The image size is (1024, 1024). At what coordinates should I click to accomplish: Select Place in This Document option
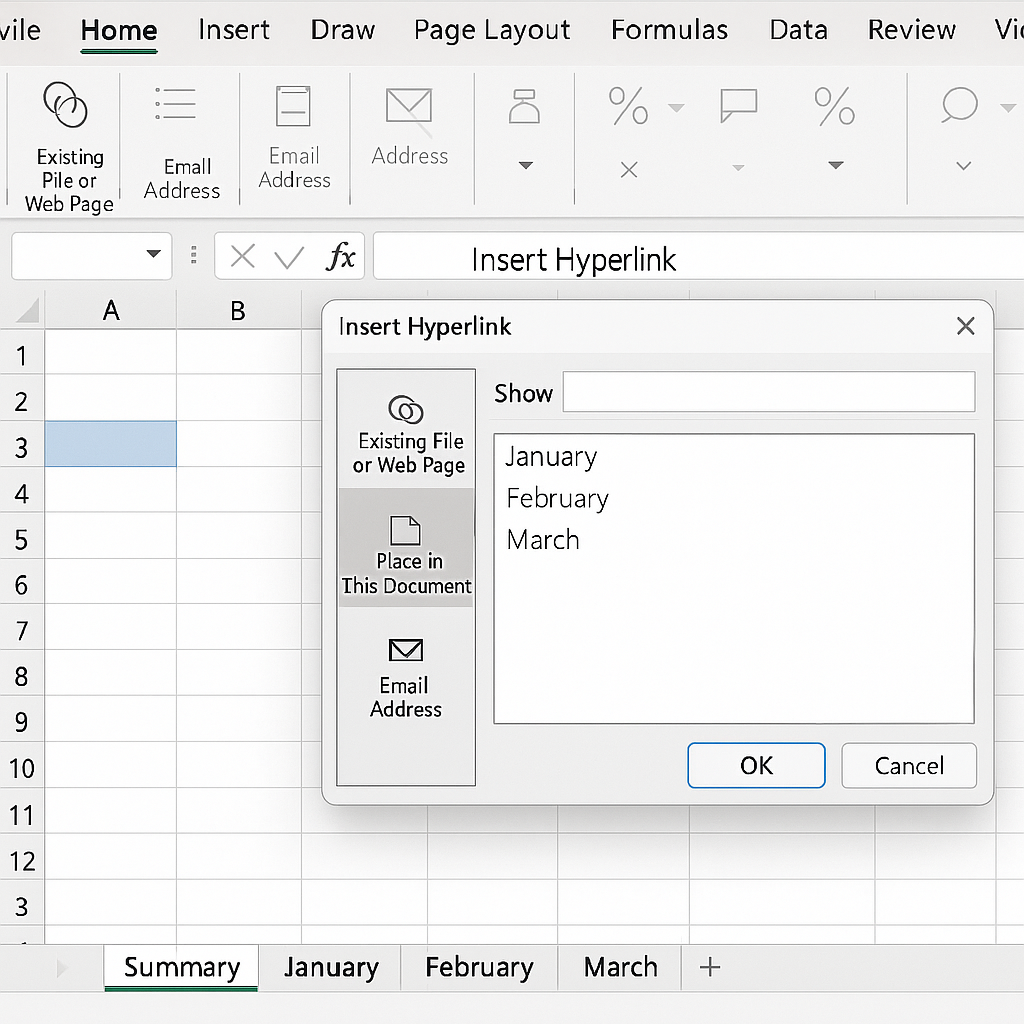pyautogui.click(x=407, y=548)
